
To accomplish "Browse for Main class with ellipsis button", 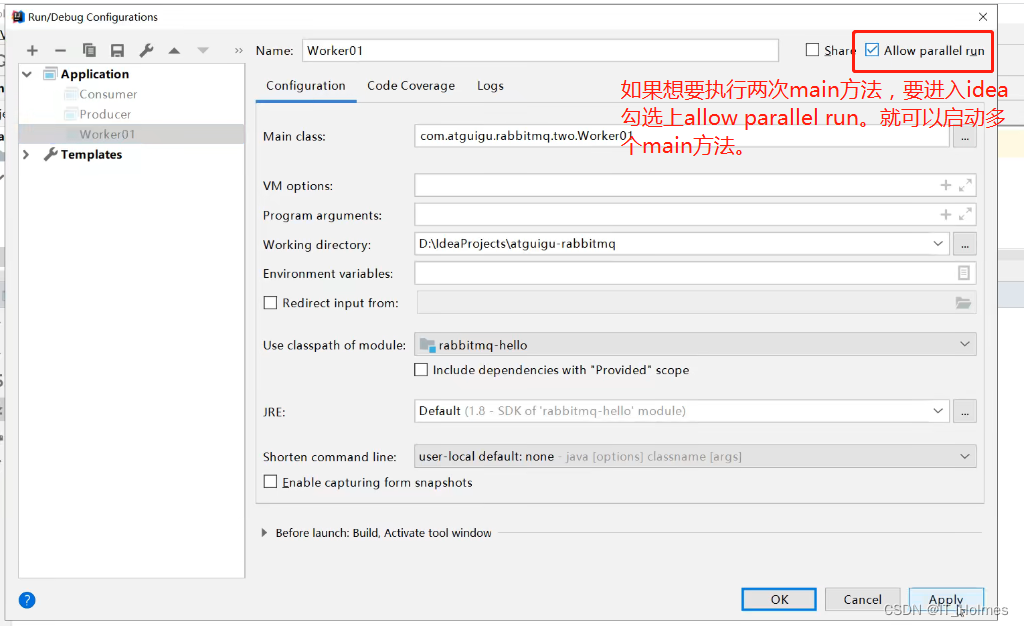I will (x=965, y=136).
